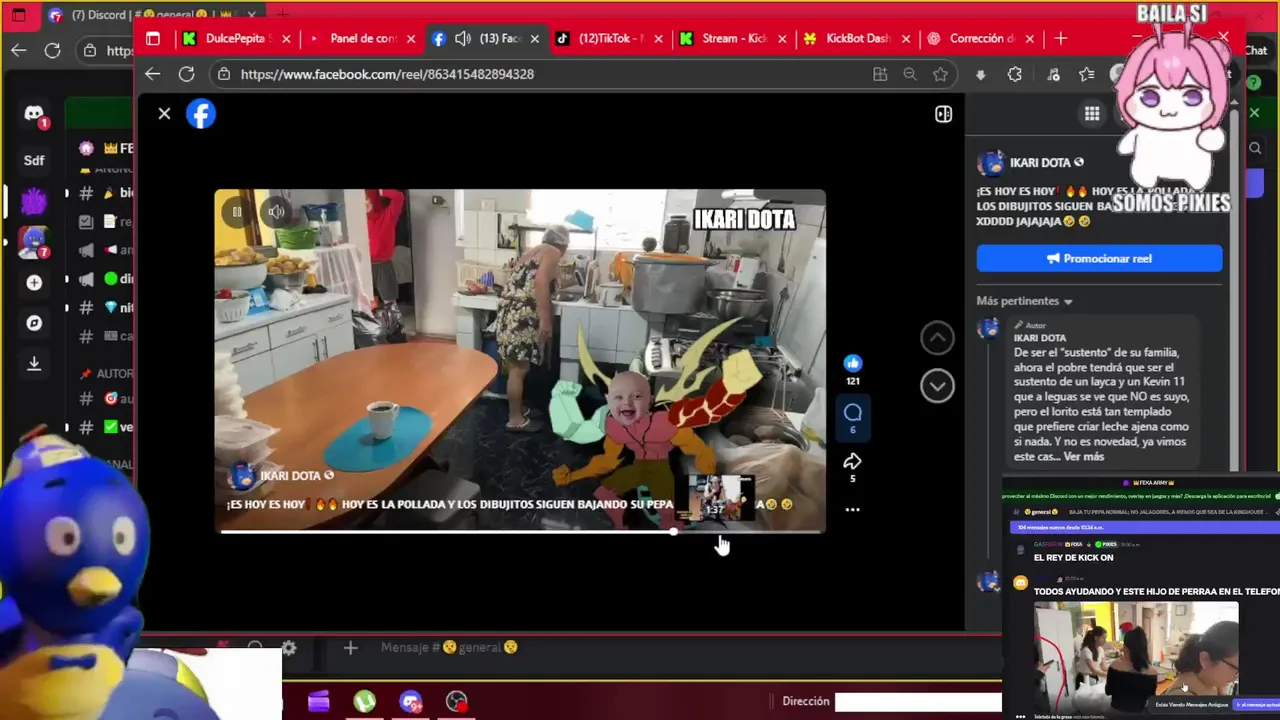The image size is (1280, 720).
Task: Reload the Facebook page
Action: tap(186, 74)
